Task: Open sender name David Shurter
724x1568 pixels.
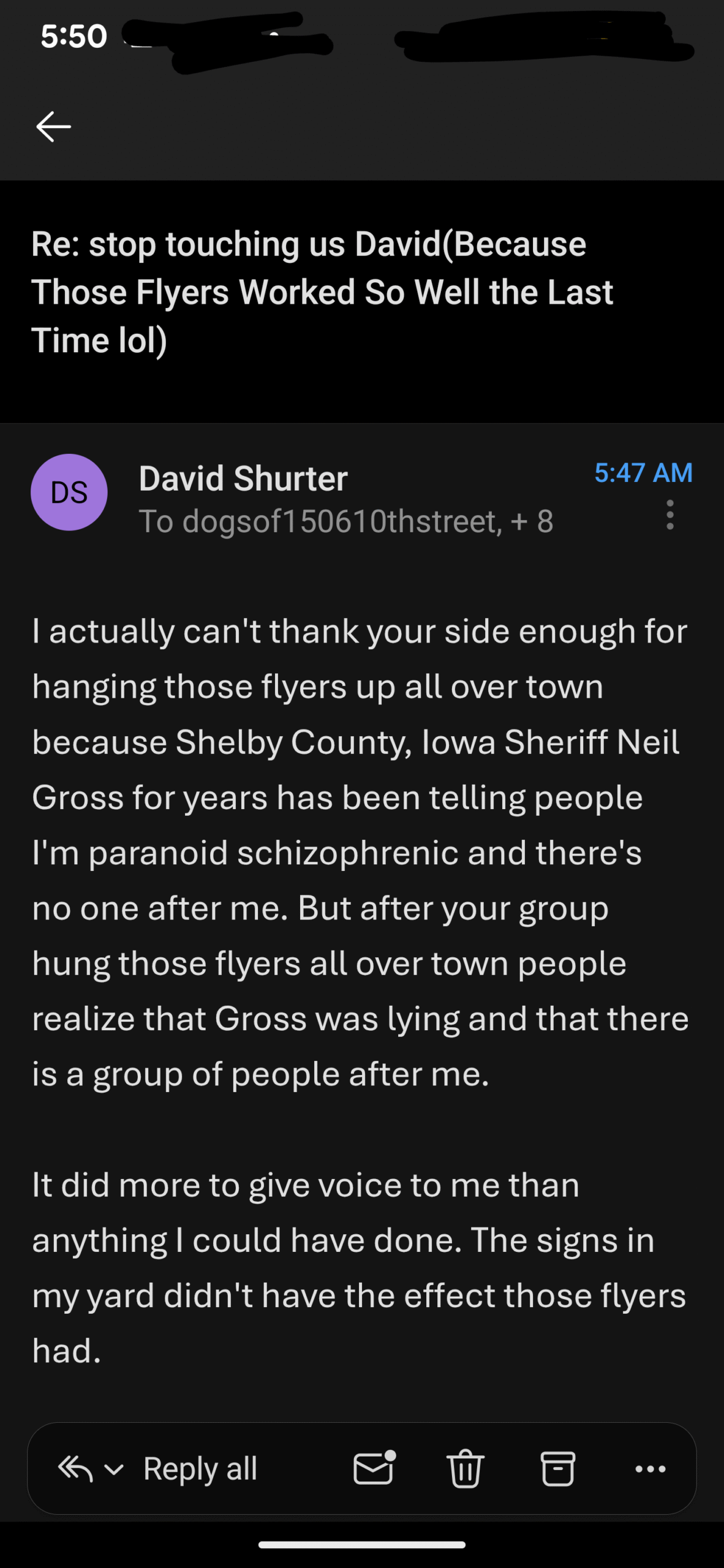Action: coord(243,478)
